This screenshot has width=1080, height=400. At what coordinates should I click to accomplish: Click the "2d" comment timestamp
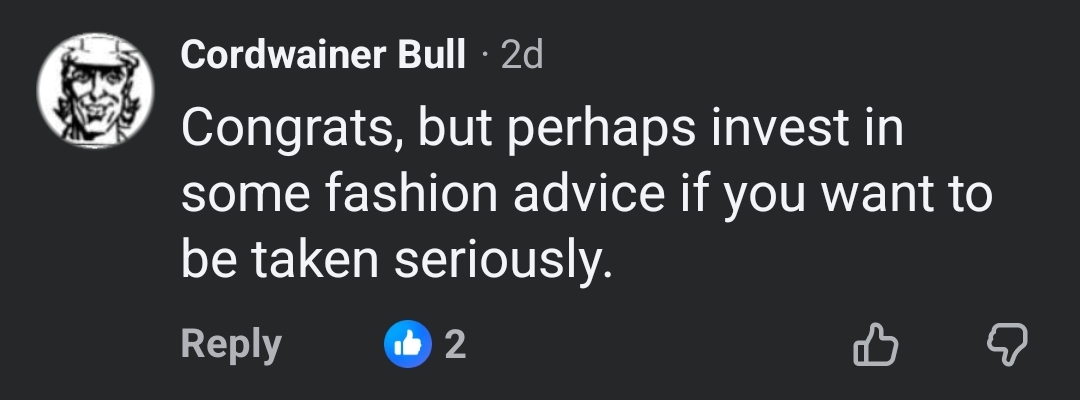tap(521, 55)
